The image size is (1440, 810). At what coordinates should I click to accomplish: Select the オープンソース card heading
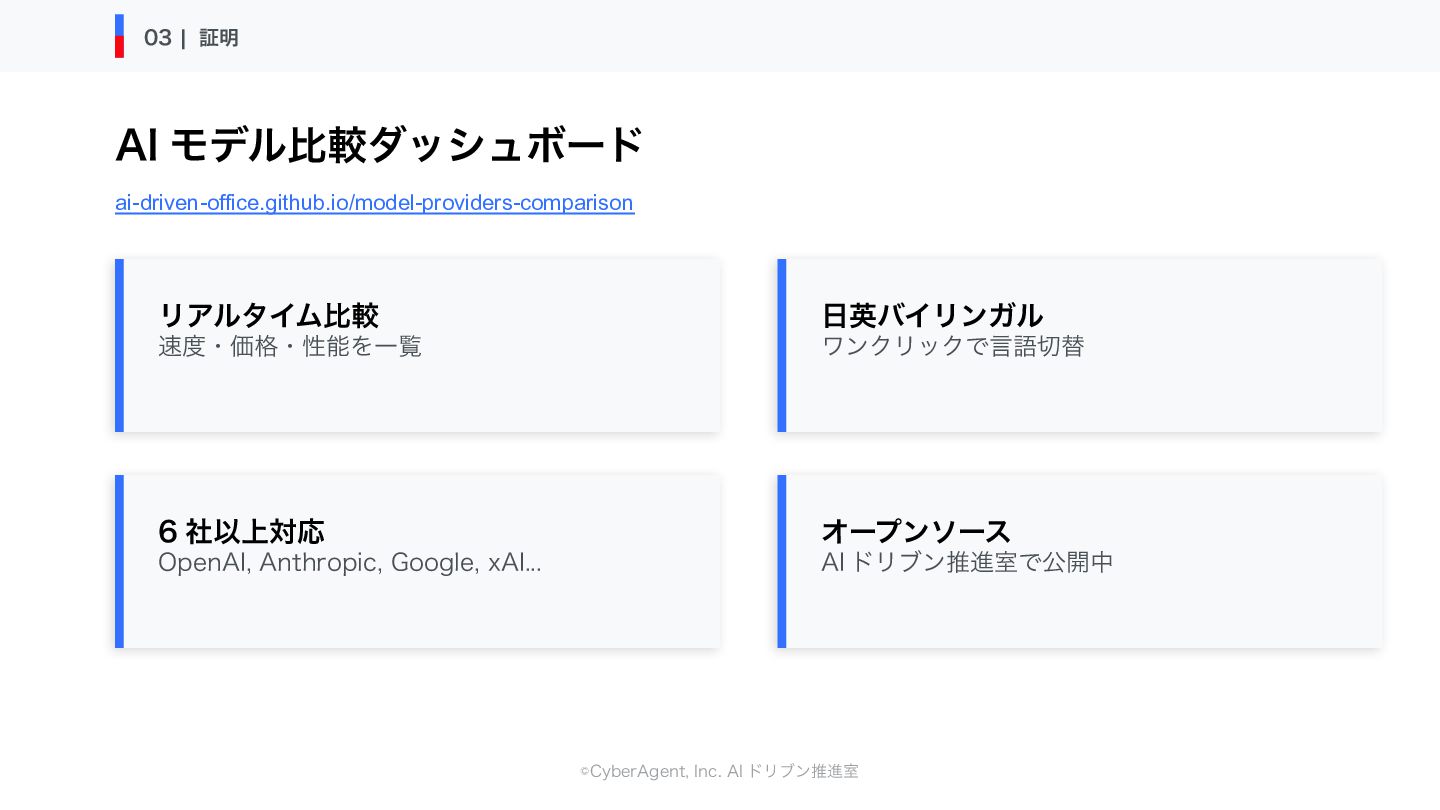coord(916,531)
